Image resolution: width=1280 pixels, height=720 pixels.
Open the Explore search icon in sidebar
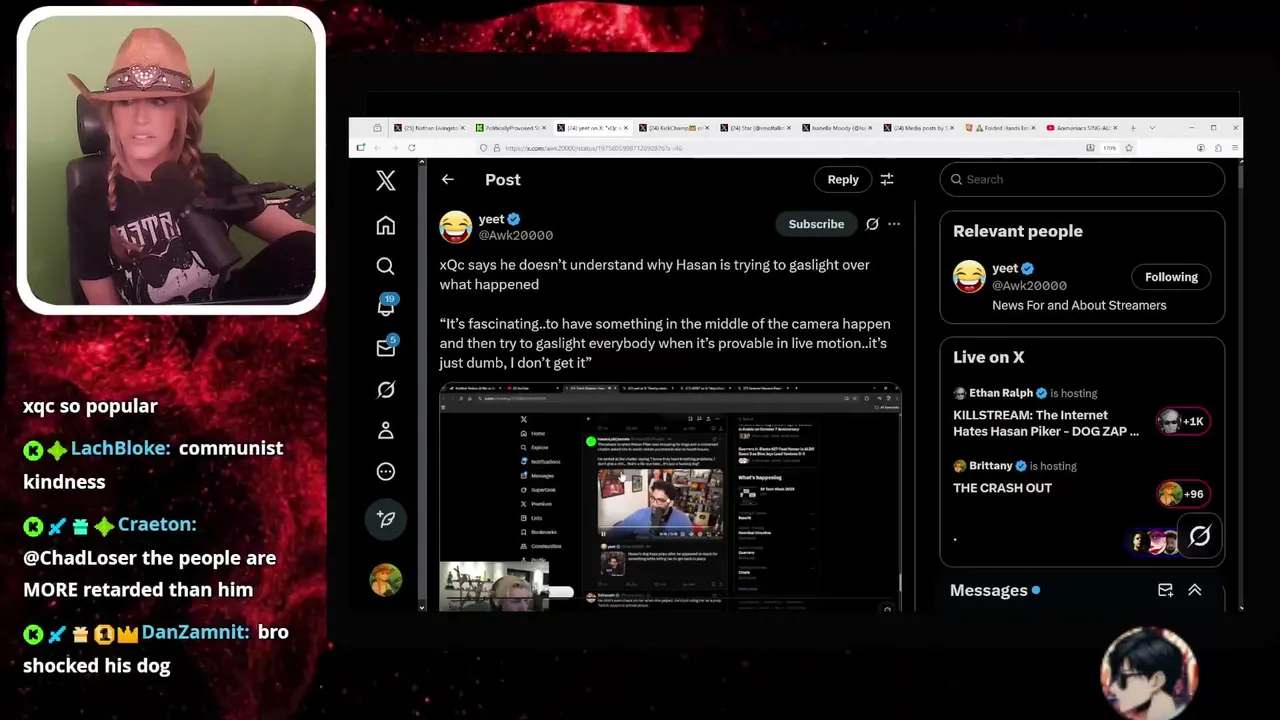(385, 266)
